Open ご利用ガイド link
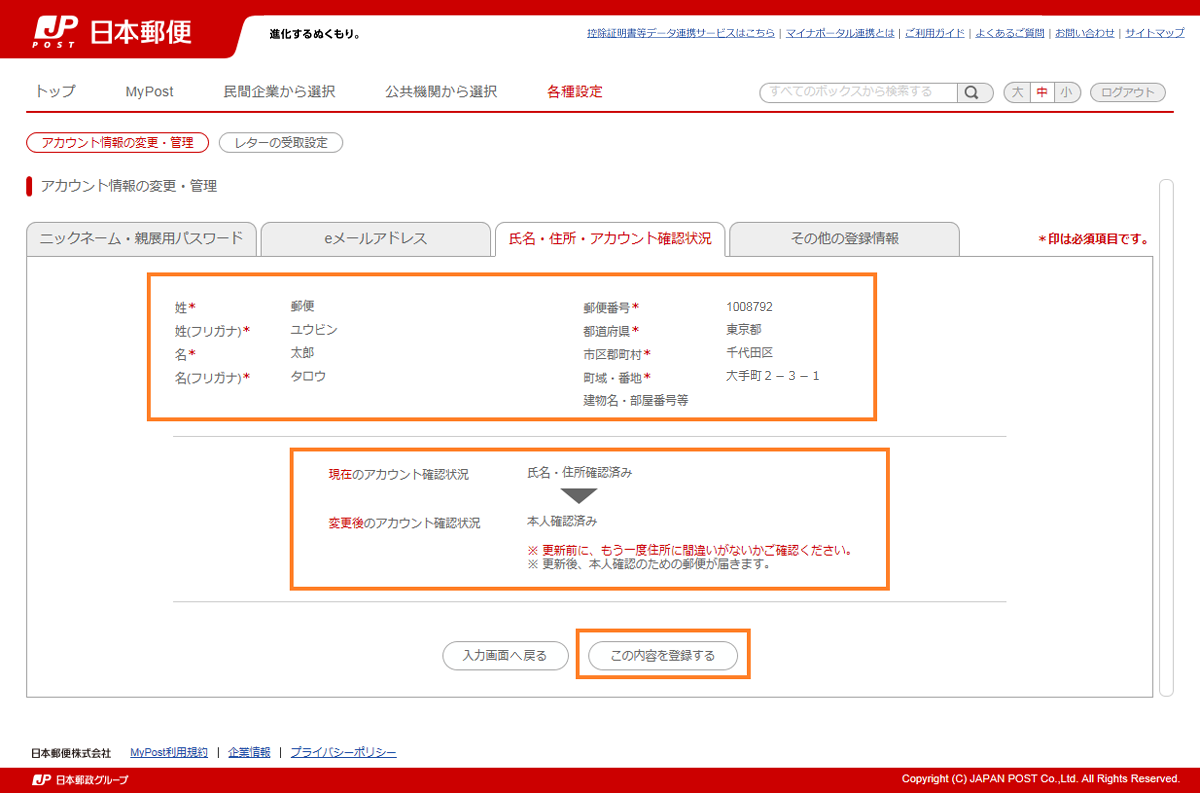 tap(935, 33)
